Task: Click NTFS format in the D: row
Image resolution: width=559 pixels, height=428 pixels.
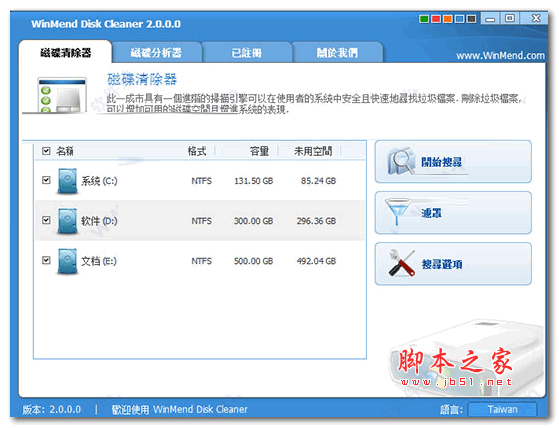Action: [x=201, y=221]
